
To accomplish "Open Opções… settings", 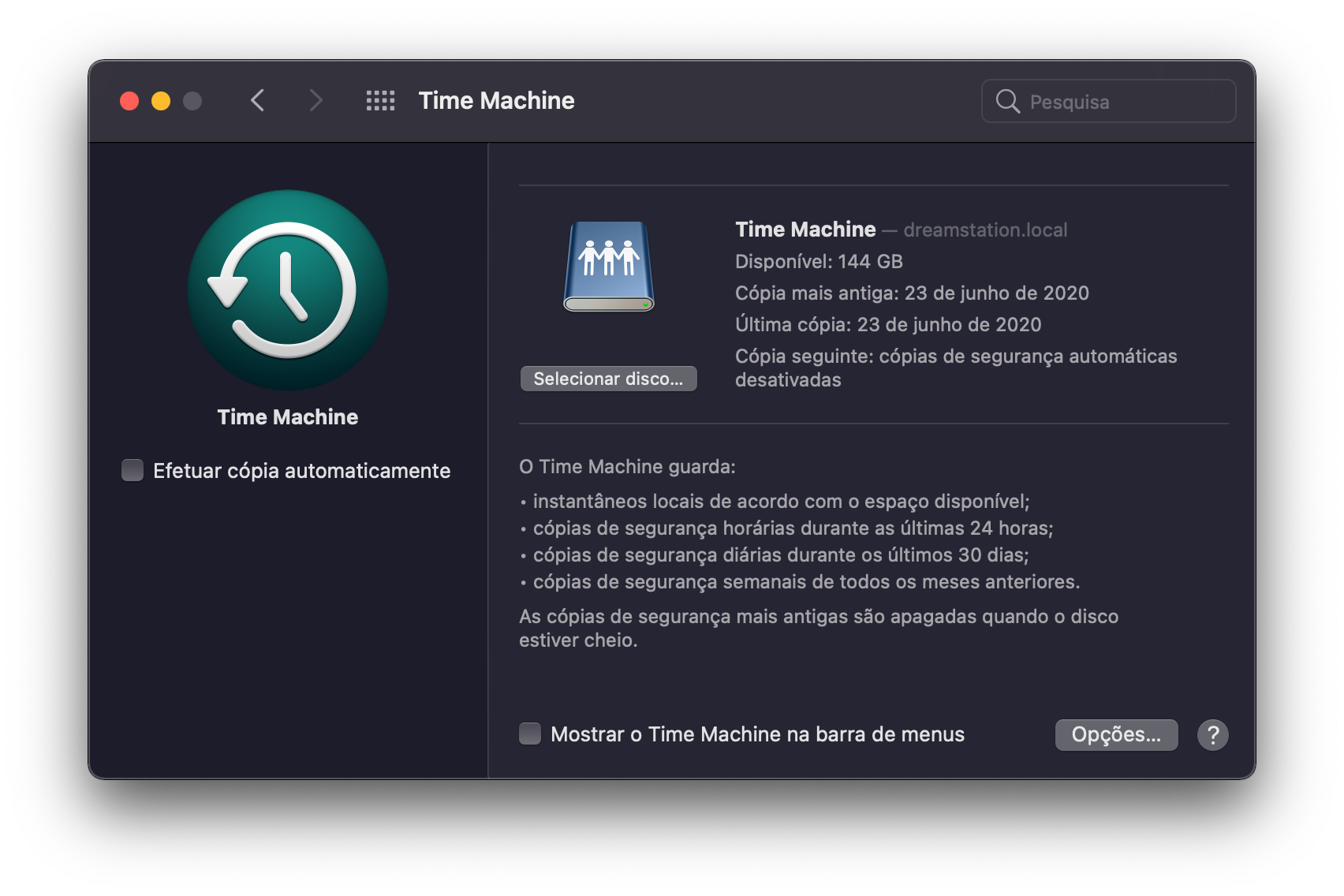I will (x=1116, y=734).
